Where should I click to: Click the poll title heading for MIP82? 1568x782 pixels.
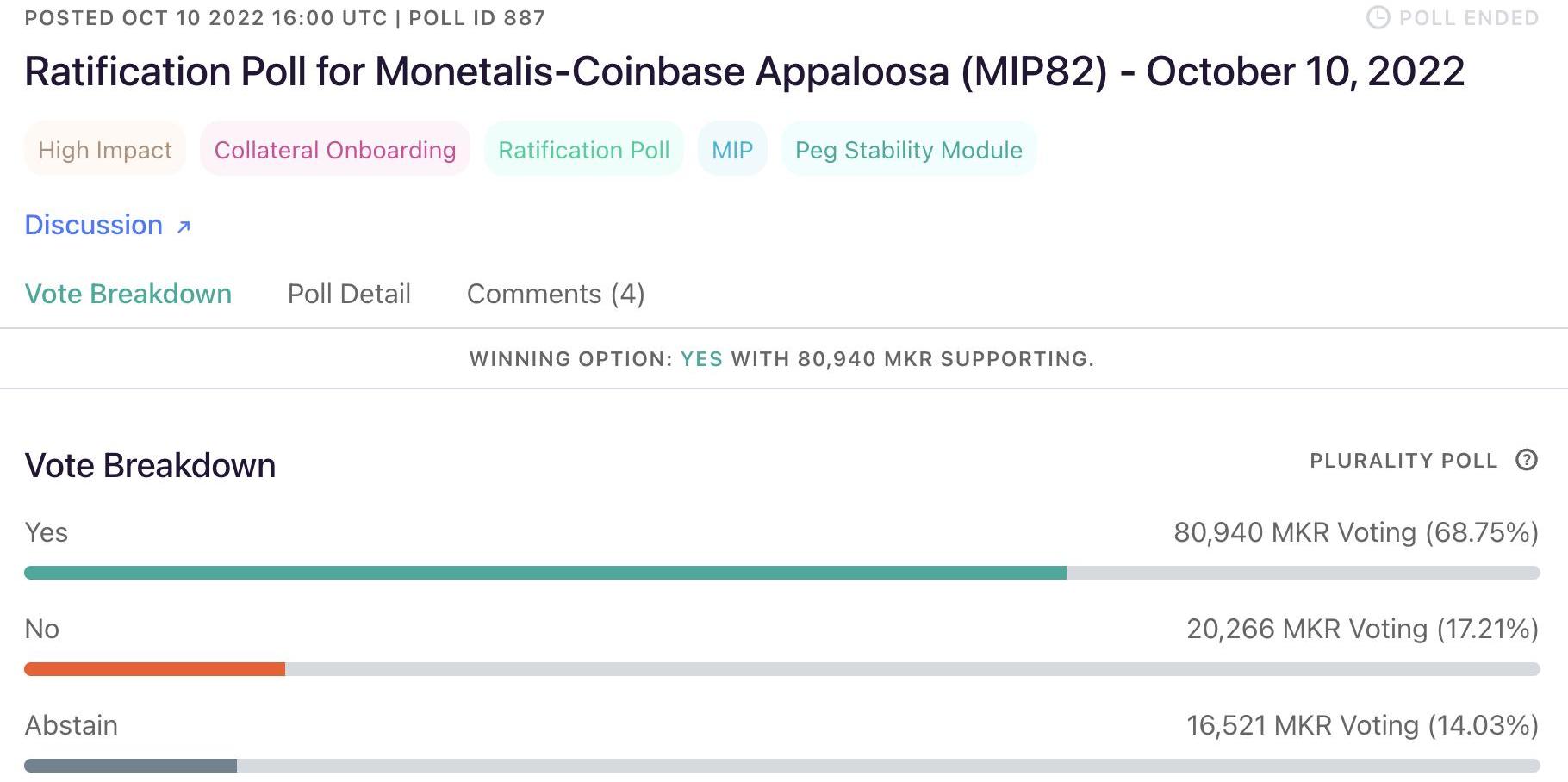(x=744, y=71)
